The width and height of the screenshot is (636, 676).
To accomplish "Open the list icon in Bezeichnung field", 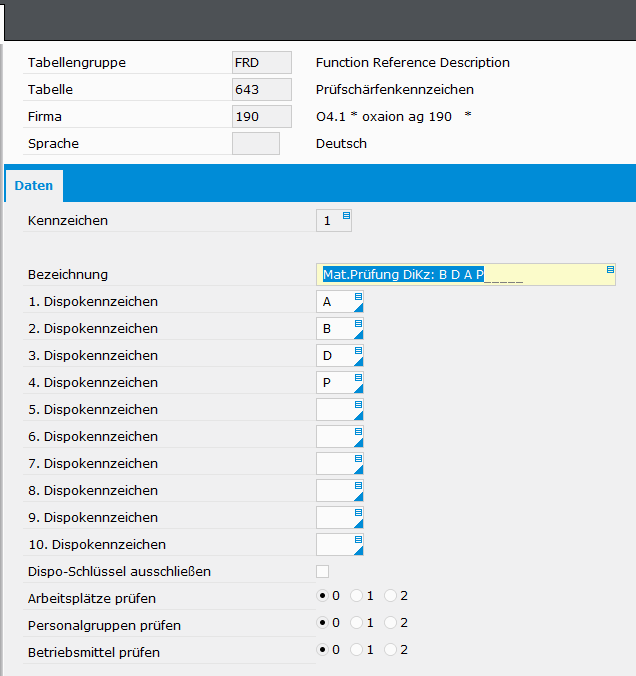I will click(610, 269).
